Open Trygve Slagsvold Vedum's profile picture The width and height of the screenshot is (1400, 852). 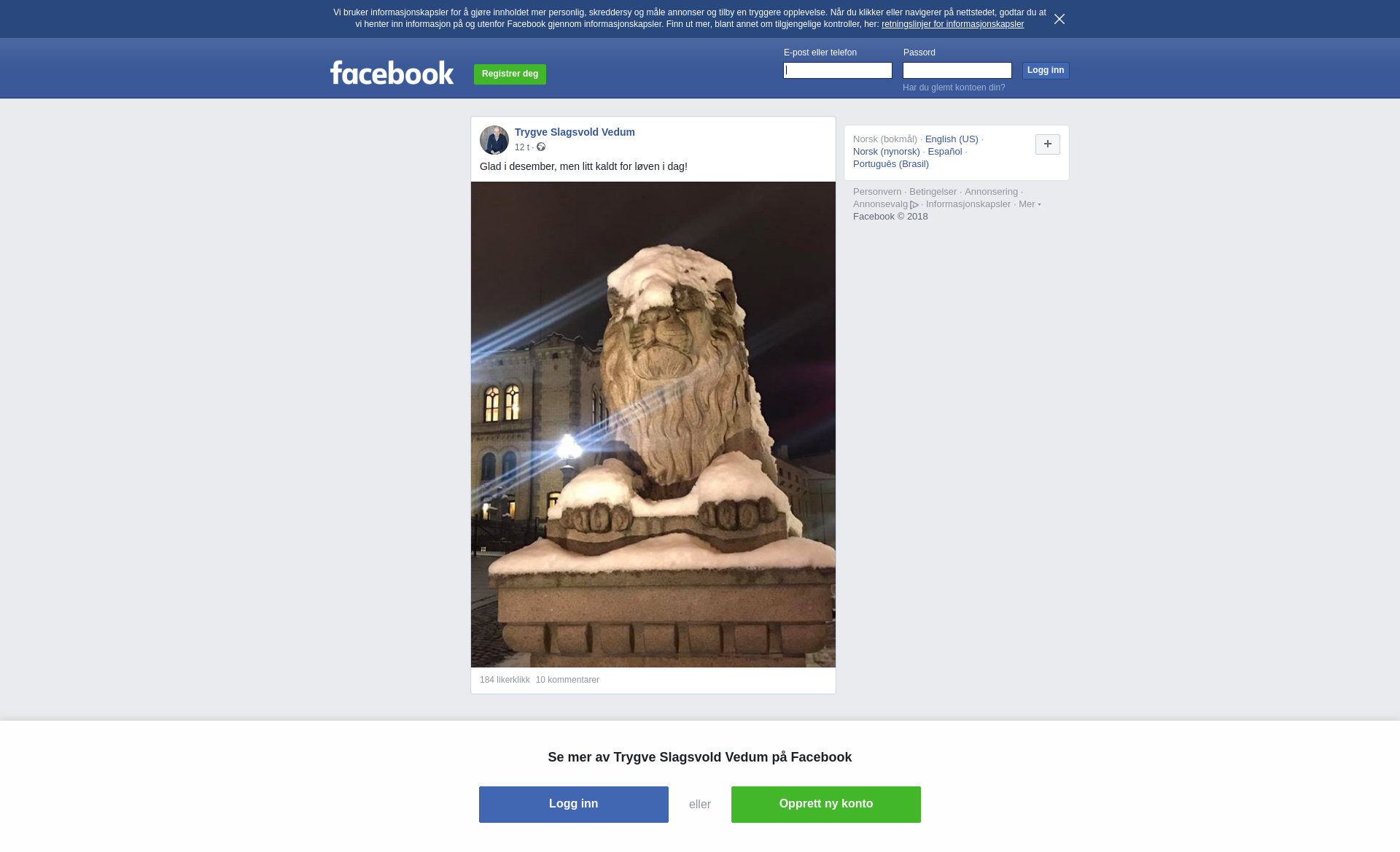click(494, 140)
